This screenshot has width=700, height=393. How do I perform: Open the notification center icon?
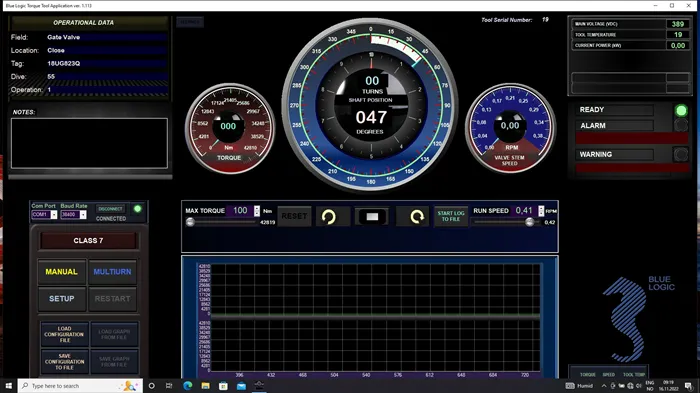tap(689, 386)
